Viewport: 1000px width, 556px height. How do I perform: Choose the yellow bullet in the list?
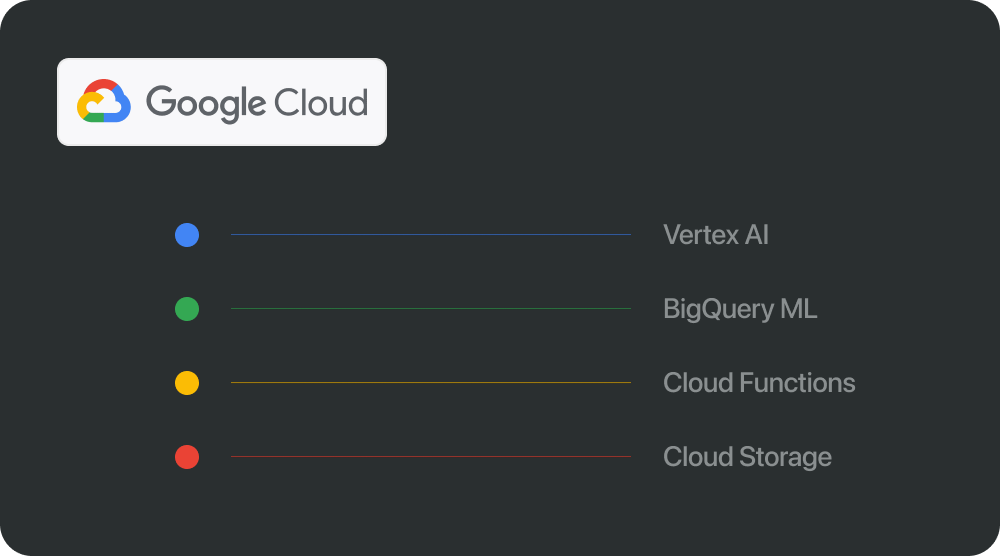coord(187,383)
